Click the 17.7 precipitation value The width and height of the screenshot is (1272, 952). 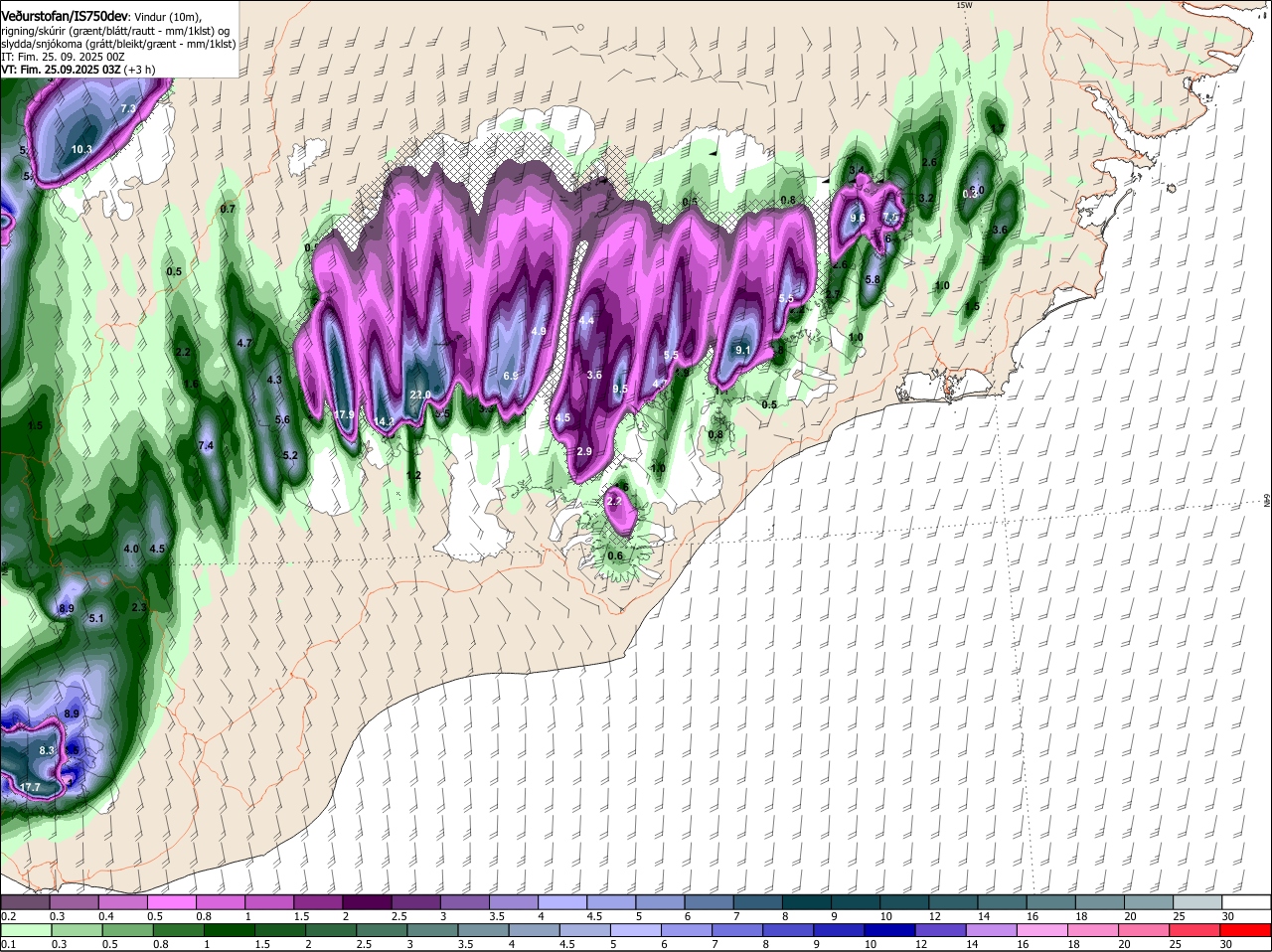pos(31,787)
